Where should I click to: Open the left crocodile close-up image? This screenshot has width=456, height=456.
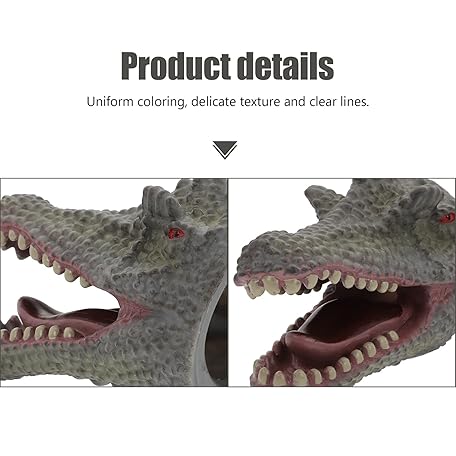pos(114,283)
